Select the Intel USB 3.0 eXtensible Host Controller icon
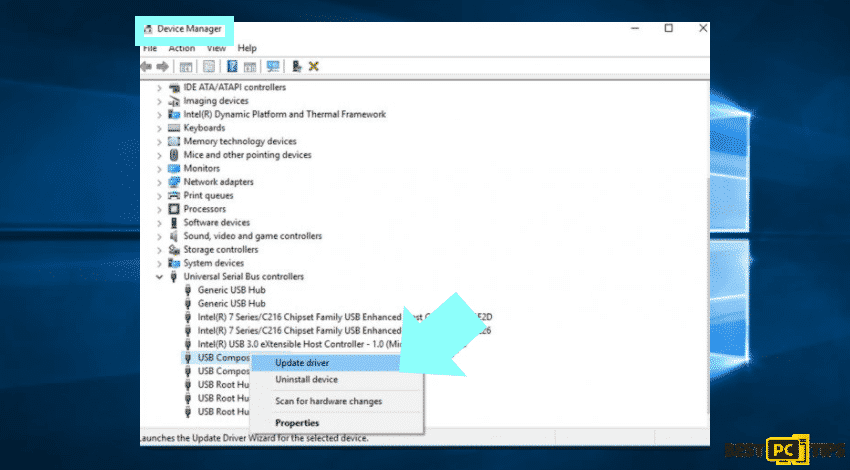Viewport: 850px width, 470px height. pyautogui.click(x=188, y=344)
